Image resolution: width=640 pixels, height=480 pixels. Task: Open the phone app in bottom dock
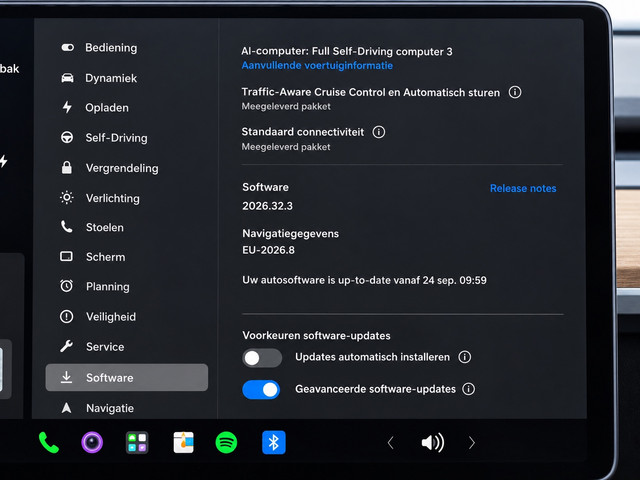[x=49, y=443]
